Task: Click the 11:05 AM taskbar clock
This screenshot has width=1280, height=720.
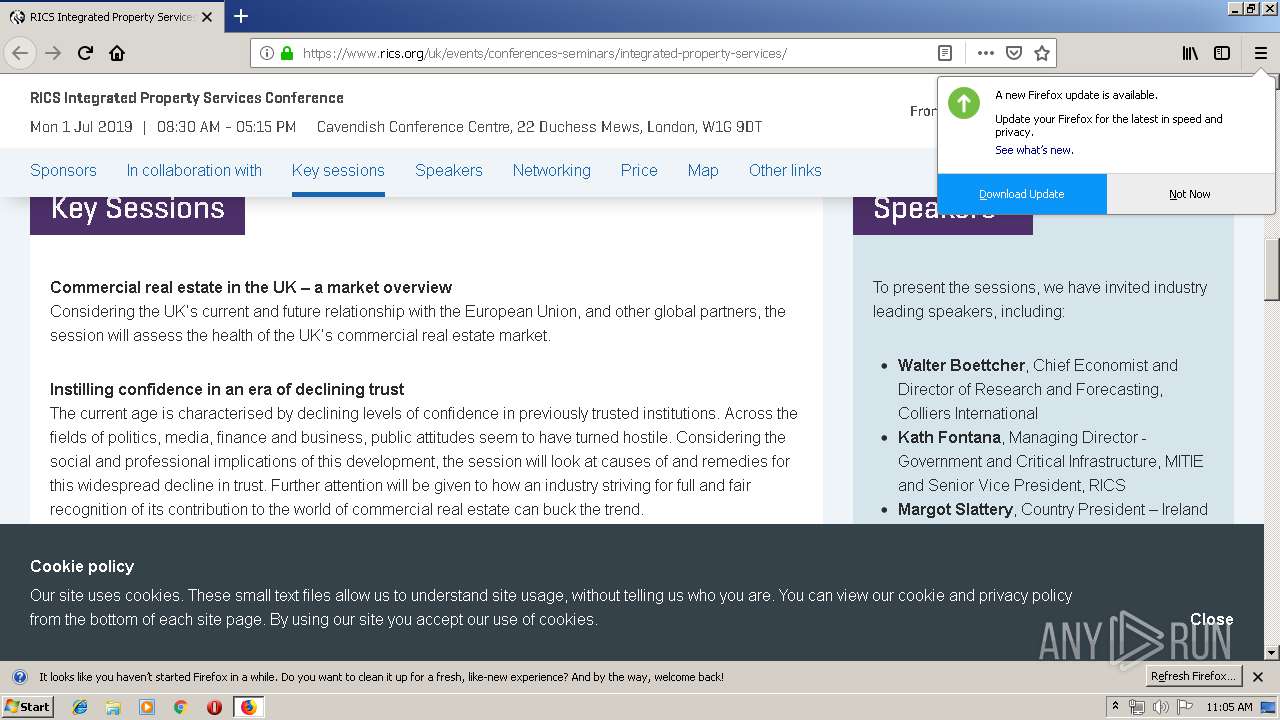Action: click(1229, 707)
